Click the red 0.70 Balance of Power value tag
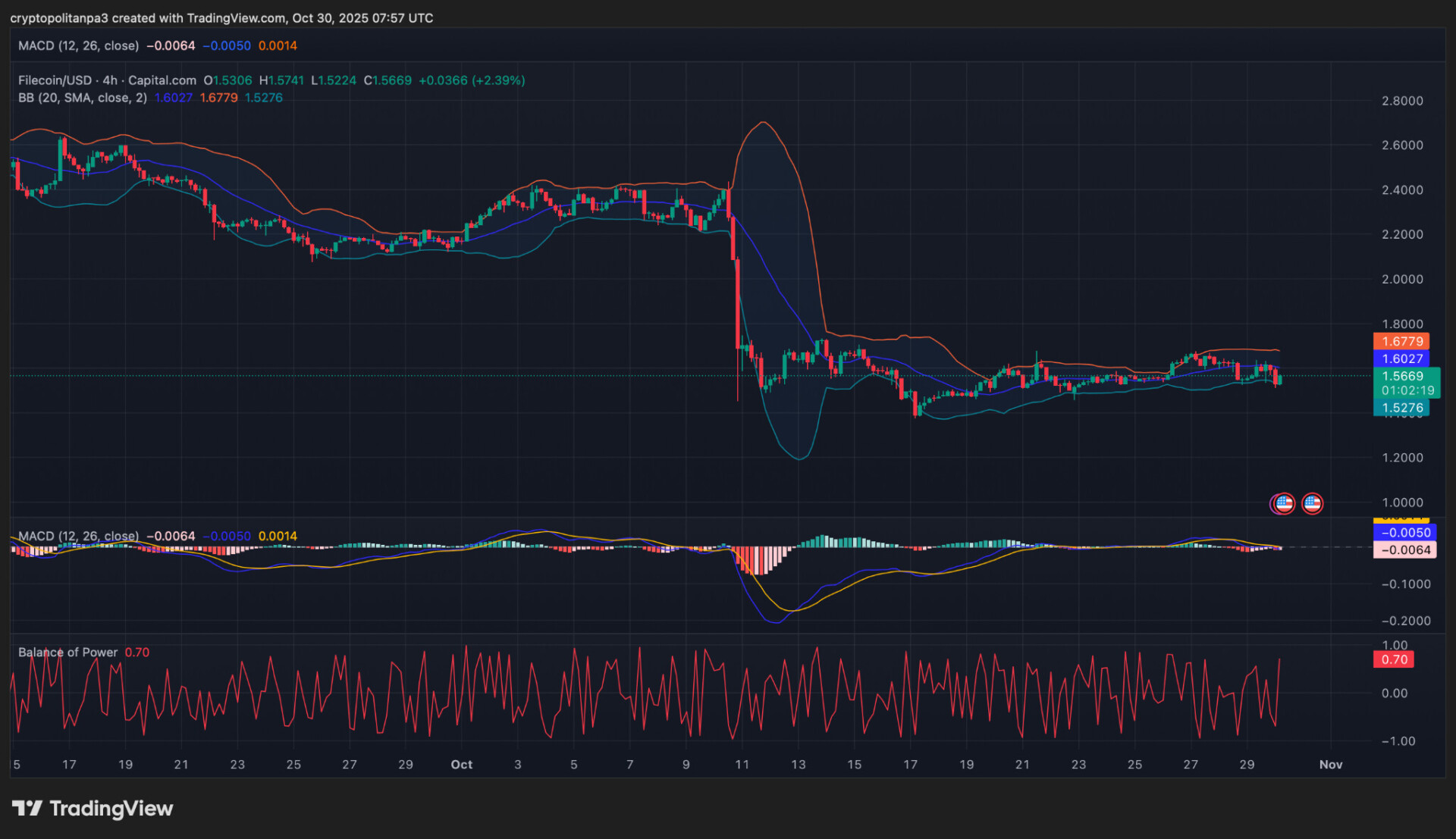Screen dimensions: 1456x839 [1394, 659]
